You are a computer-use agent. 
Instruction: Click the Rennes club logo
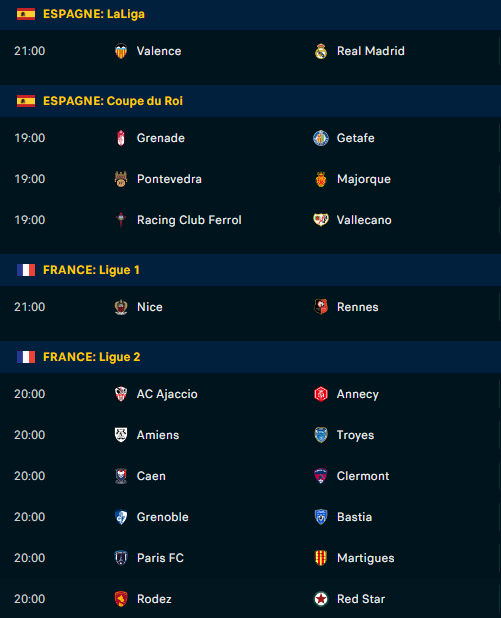pyautogui.click(x=321, y=307)
